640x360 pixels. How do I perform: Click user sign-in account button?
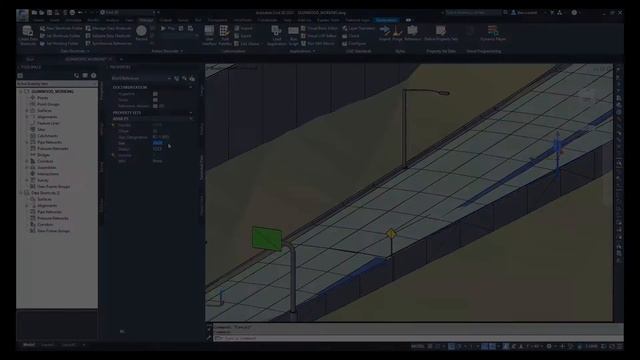click(524, 13)
